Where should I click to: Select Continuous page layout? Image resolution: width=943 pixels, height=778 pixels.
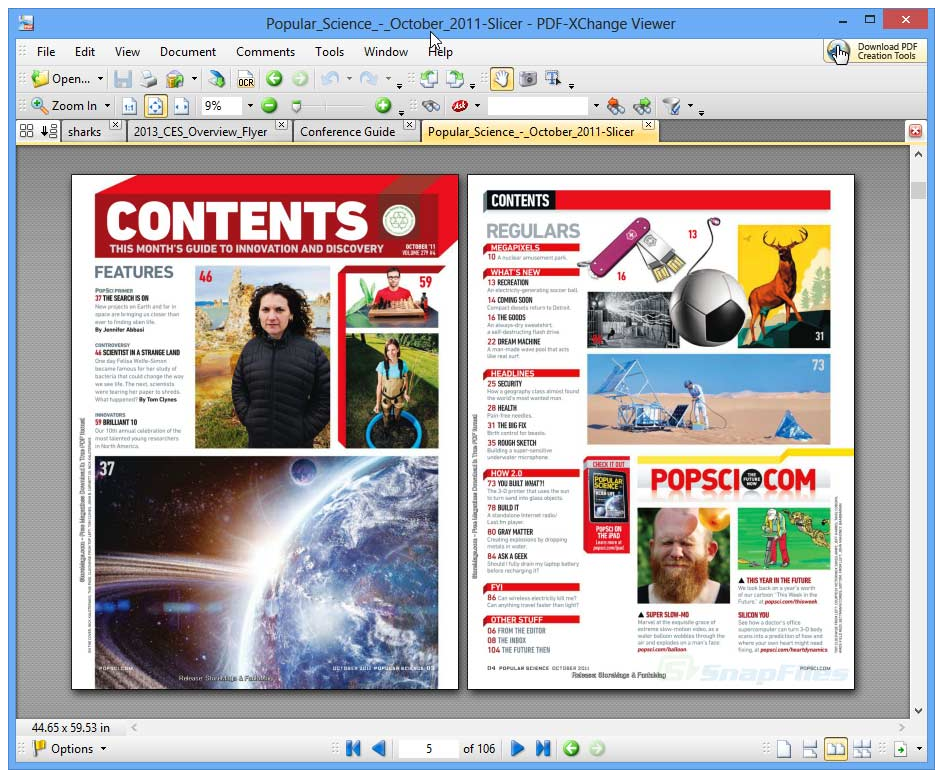click(x=809, y=750)
